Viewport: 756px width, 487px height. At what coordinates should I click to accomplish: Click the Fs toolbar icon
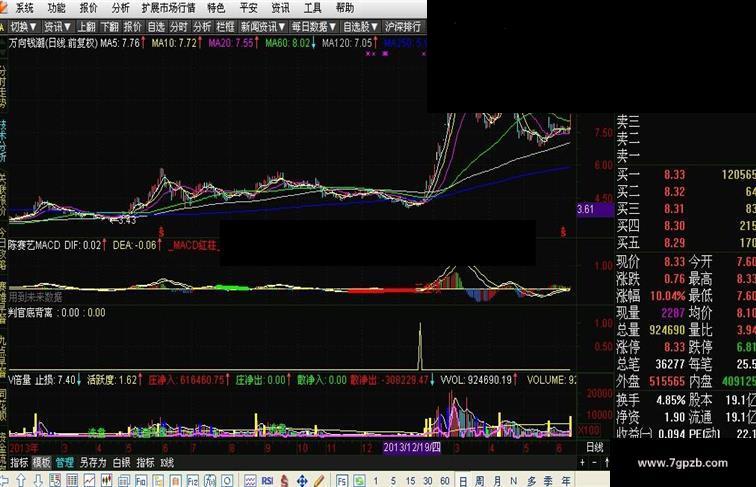click(x=342, y=480)
